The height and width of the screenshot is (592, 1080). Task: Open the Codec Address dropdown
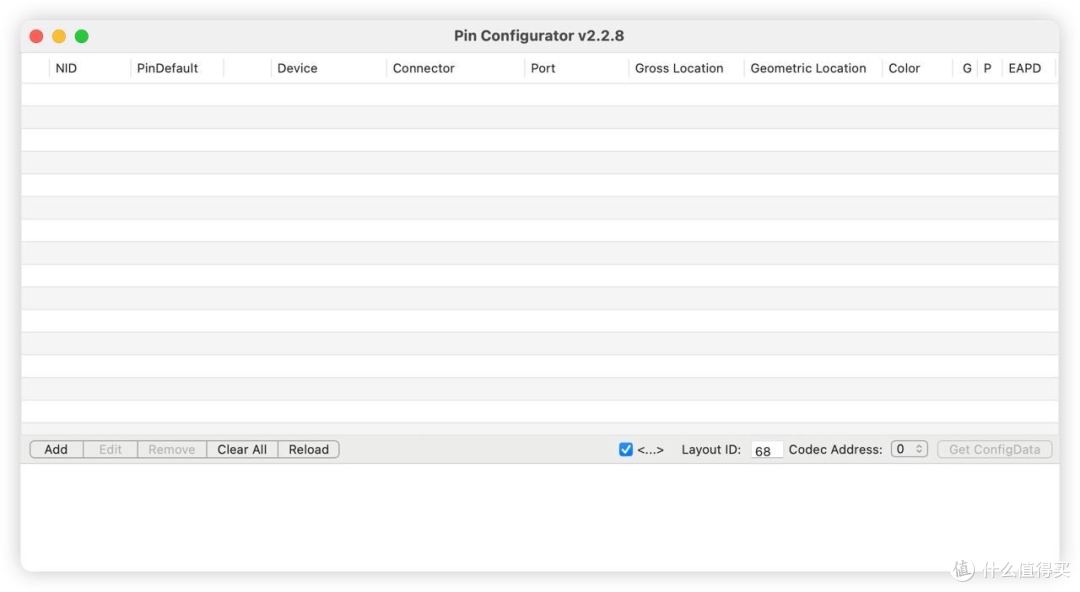[x=910, y=450]
